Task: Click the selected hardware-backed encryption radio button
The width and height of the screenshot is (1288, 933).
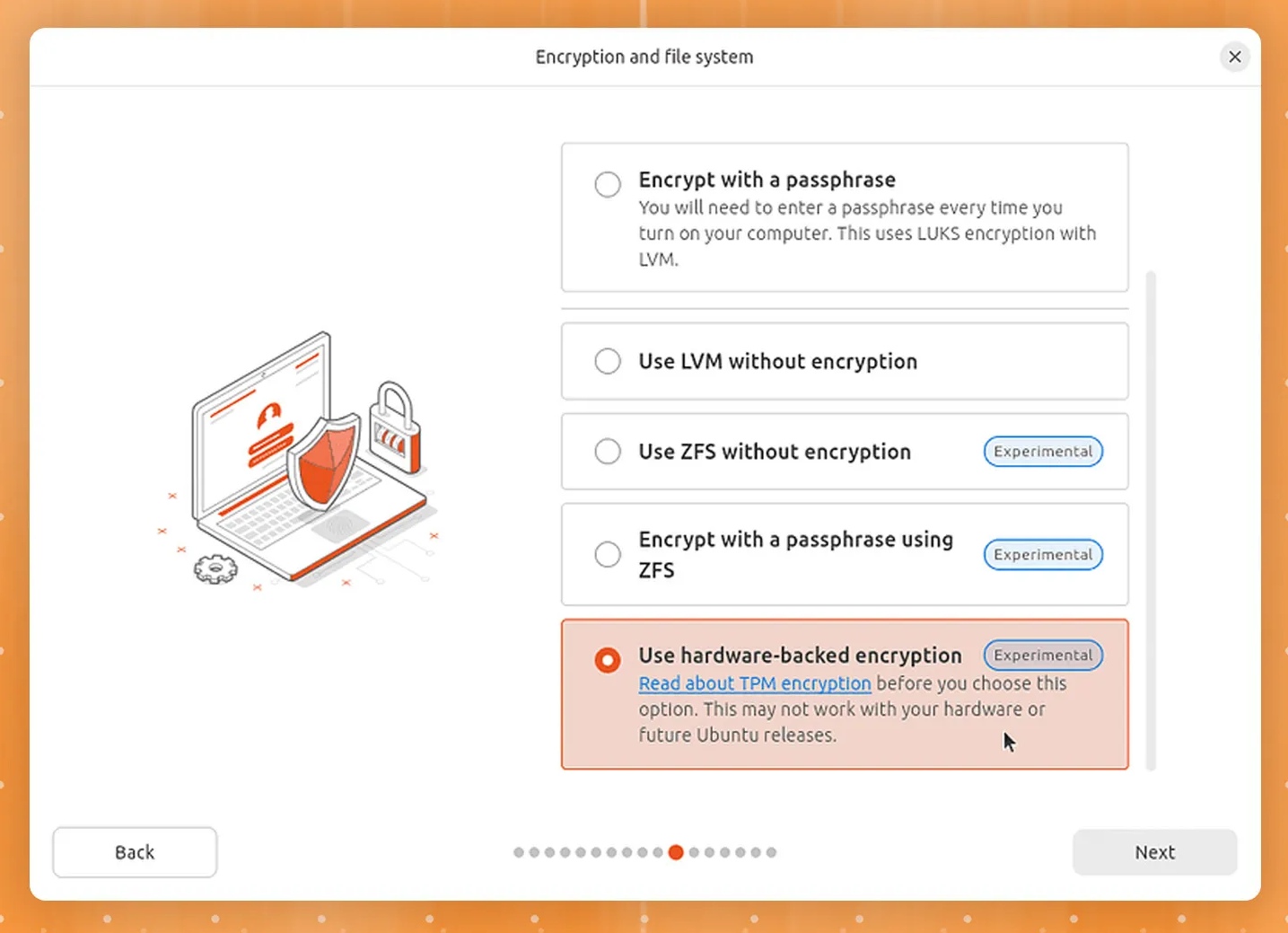Action: tap(608, 660)
